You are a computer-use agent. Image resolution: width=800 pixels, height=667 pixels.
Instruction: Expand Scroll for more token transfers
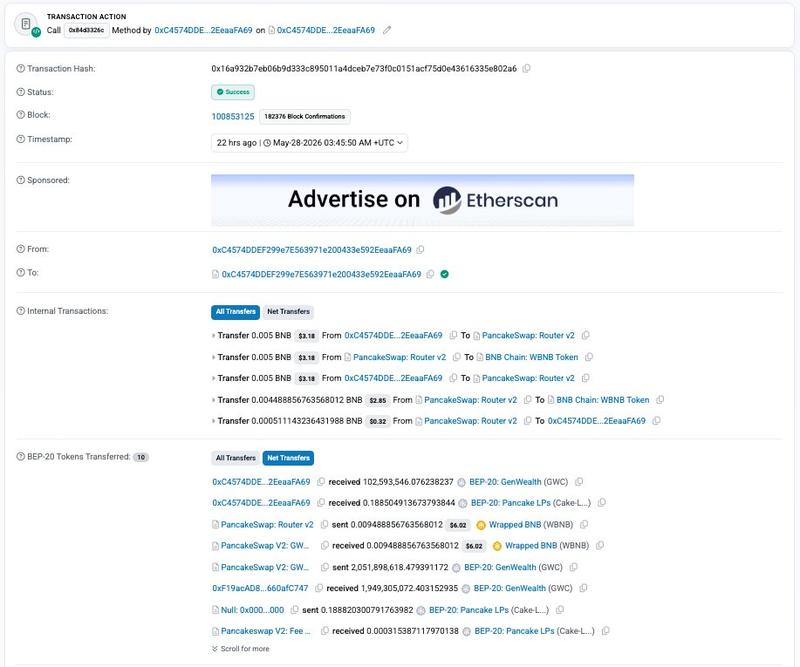point(240,649)
